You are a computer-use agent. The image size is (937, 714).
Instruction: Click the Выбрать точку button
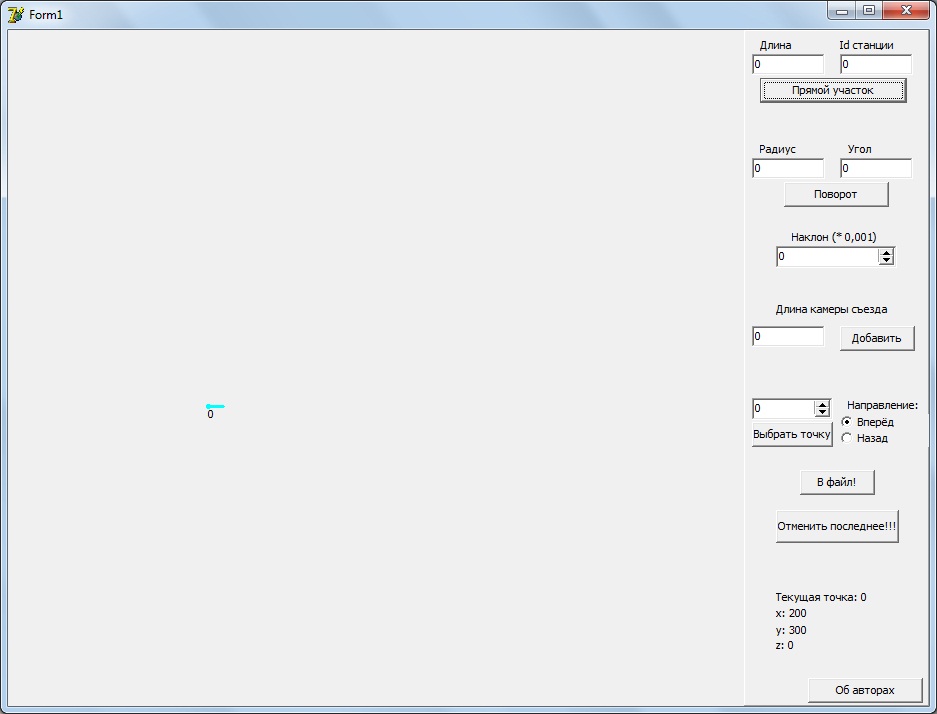coord(791,435)
